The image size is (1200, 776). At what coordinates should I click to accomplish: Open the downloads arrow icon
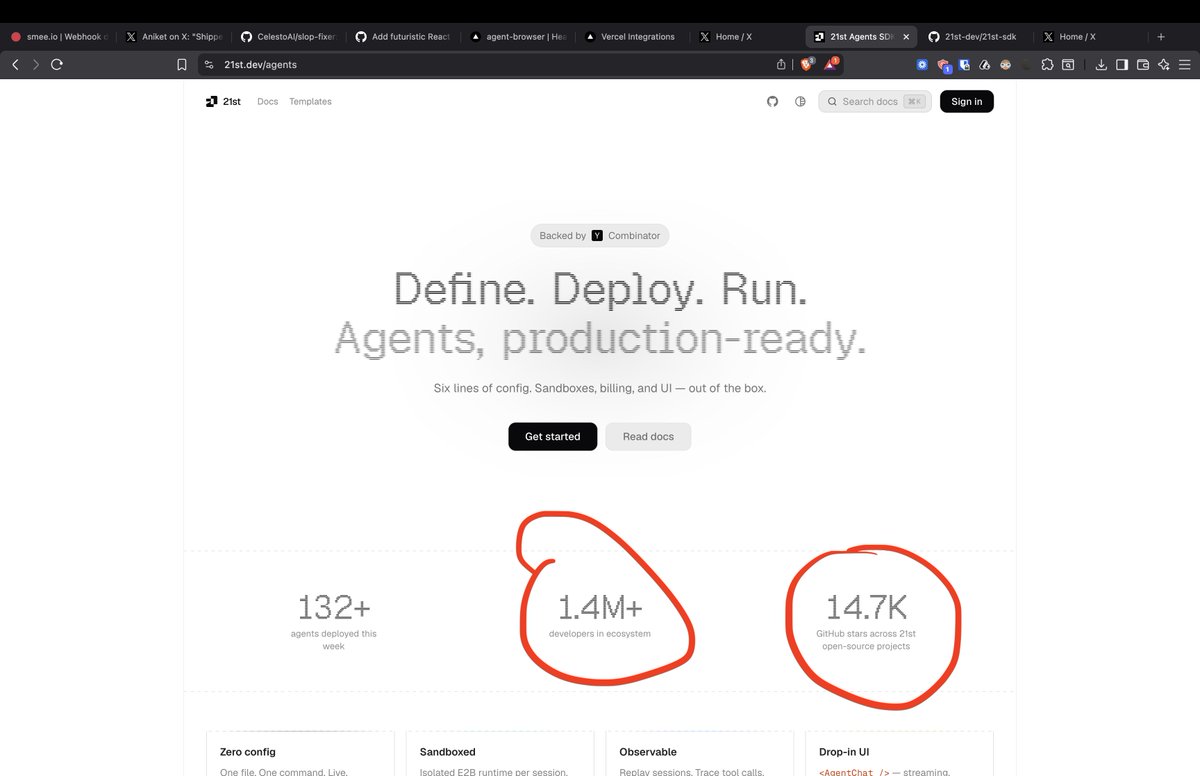click(1101, 64)
